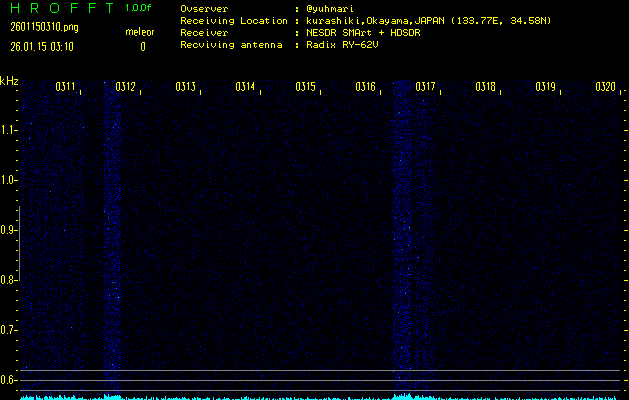
Task: Click the 1.1 kHz axis label
Action: tap(7, 130)
